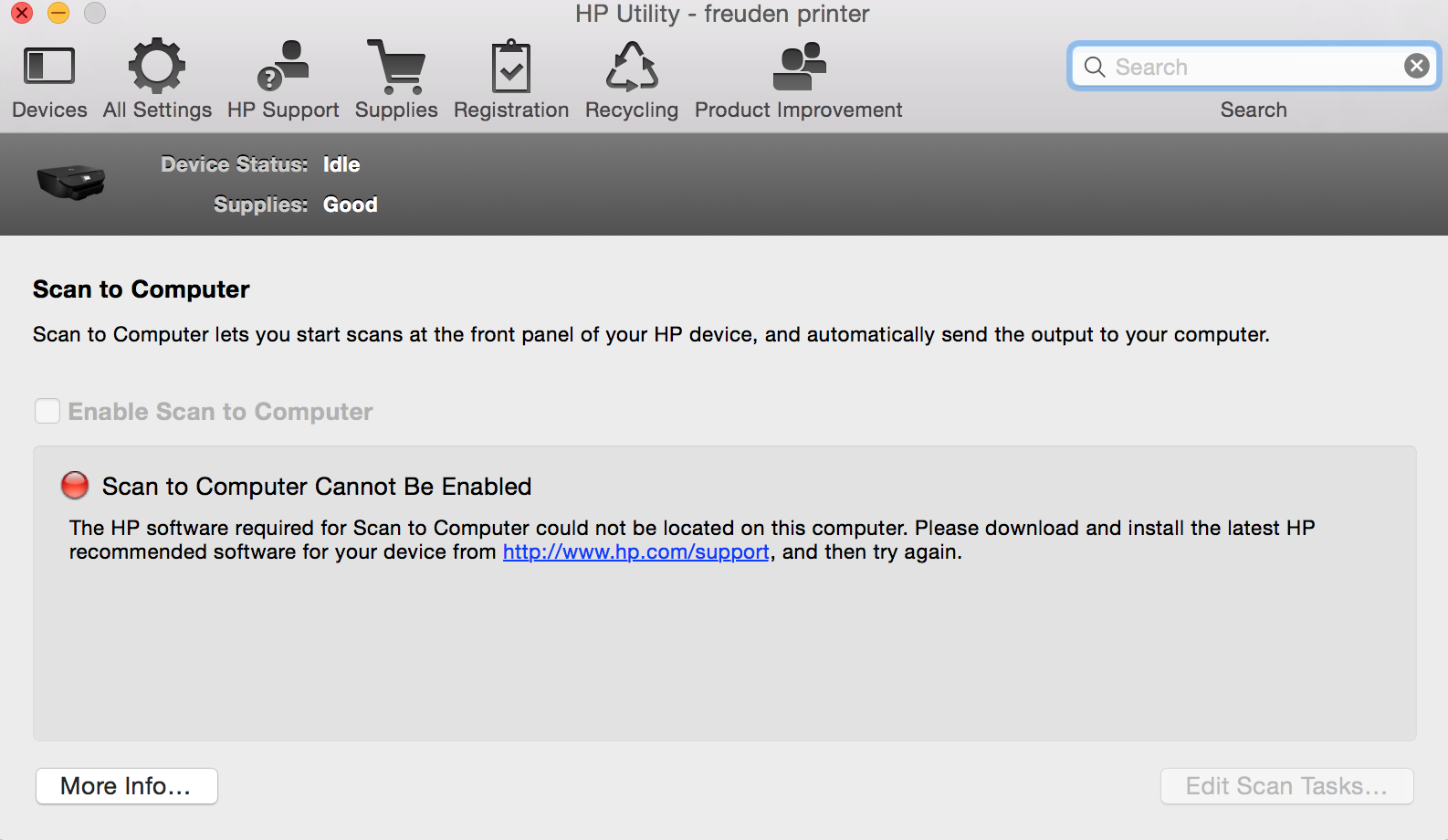Screen dimensions: 1448x840
Task: Click 'Scan to Computer' heading text
Action: coord(142,289)
